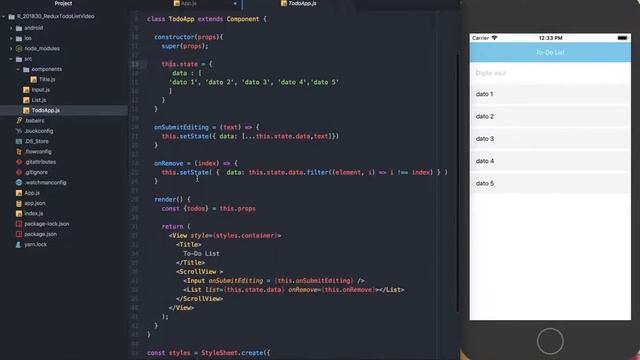Click 'class TodoApp extends Component' line
This screenshot has height=360, width=640.
(x=207, y=19)
